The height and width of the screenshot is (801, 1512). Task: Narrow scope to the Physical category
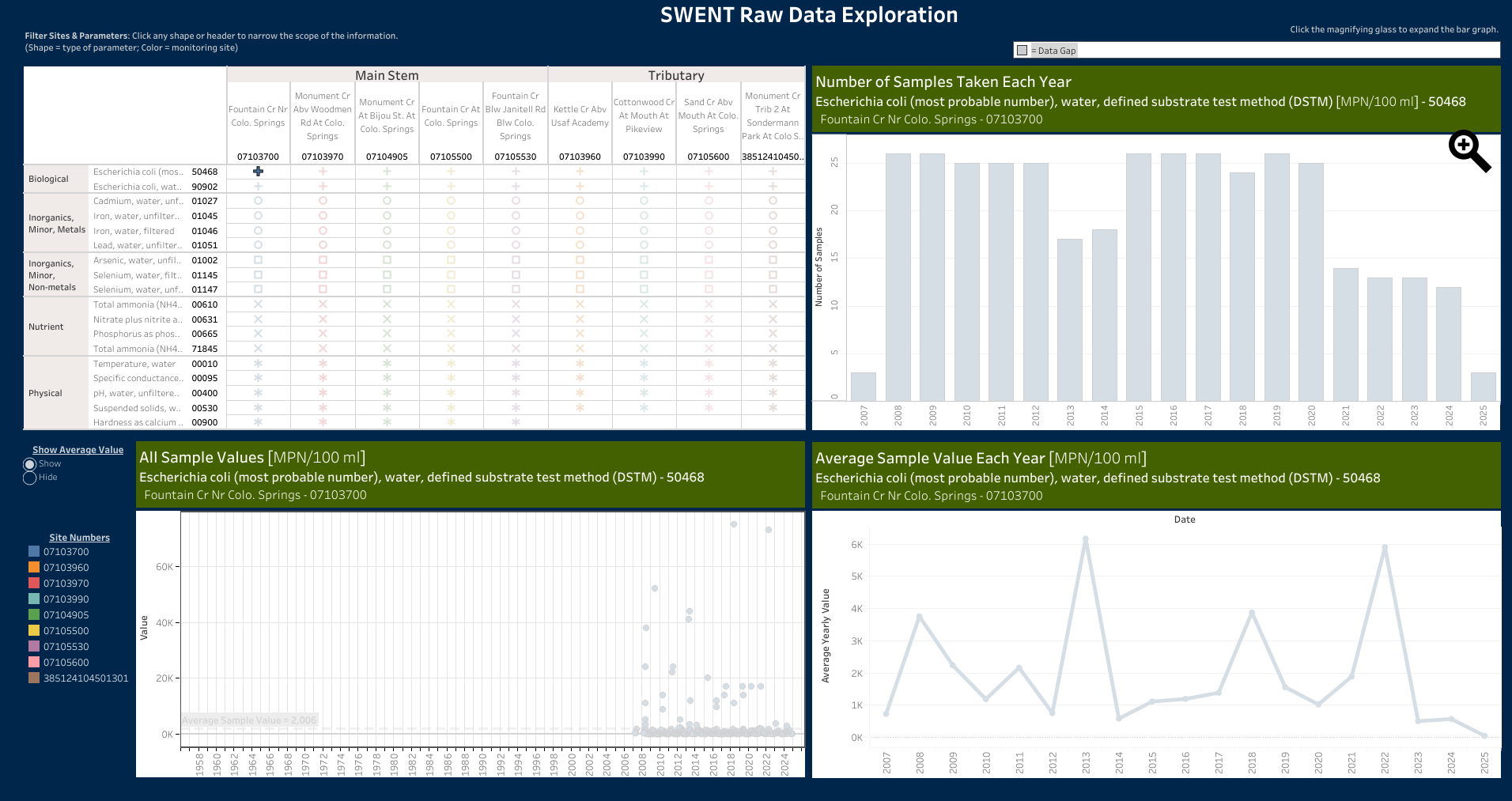(45, 393)
